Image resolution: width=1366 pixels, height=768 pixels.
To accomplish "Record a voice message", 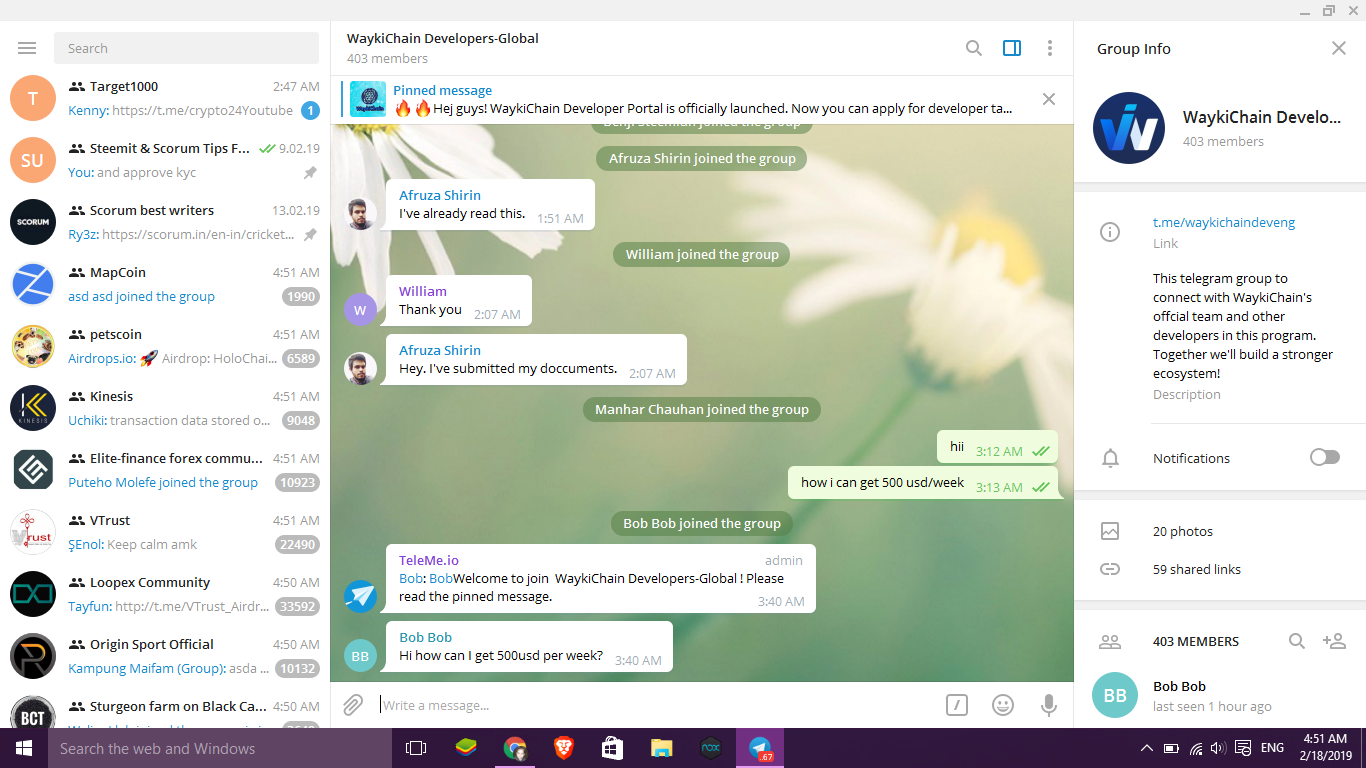I will click(x=1049, y=705).
